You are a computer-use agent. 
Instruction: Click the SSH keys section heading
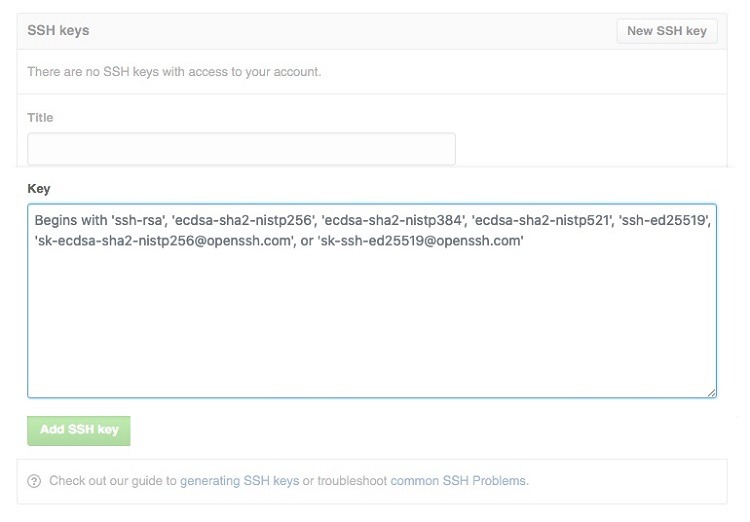tap(58, 31)
